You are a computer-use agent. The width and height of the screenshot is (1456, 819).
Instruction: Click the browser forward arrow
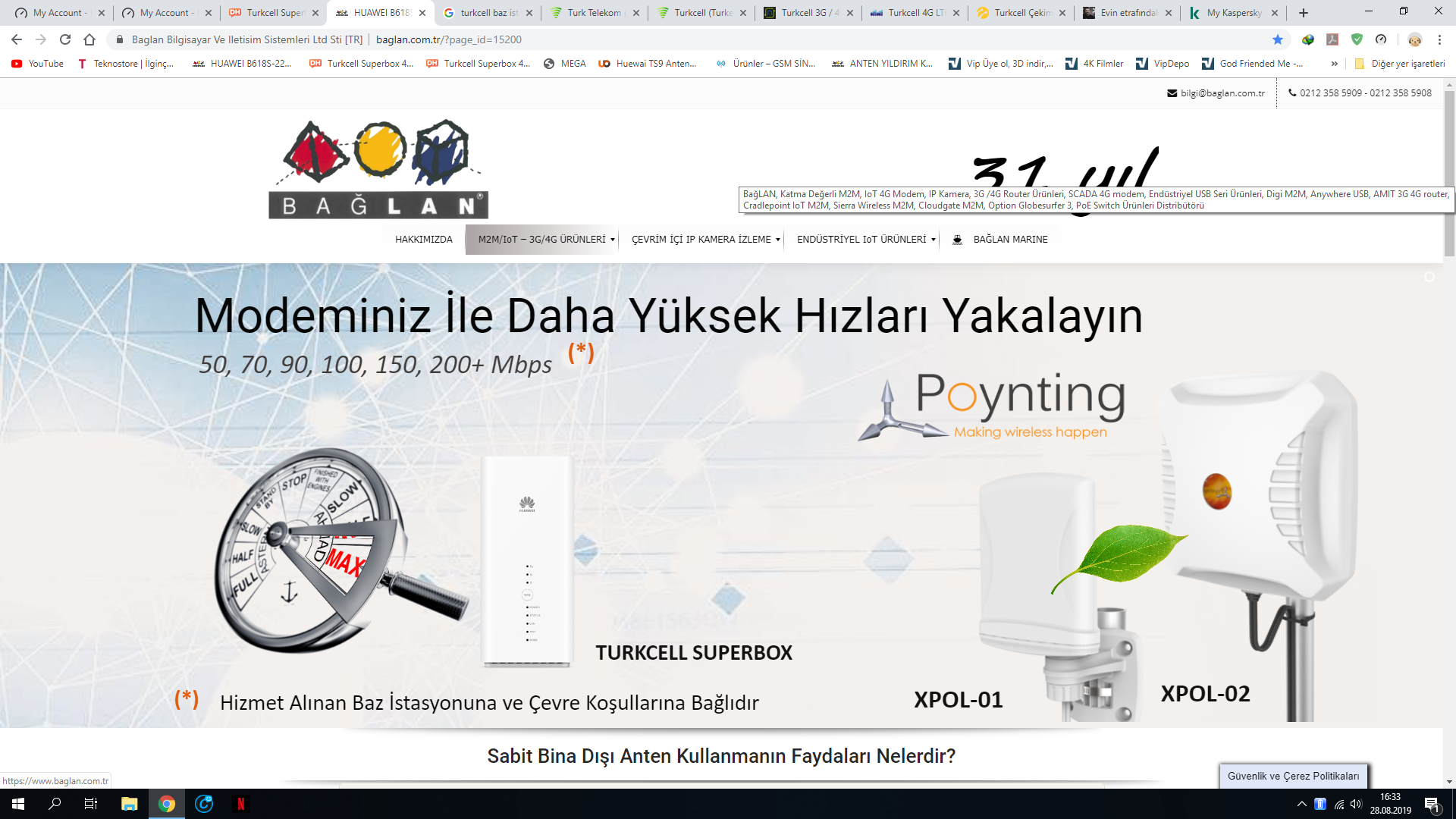[41, 39]
